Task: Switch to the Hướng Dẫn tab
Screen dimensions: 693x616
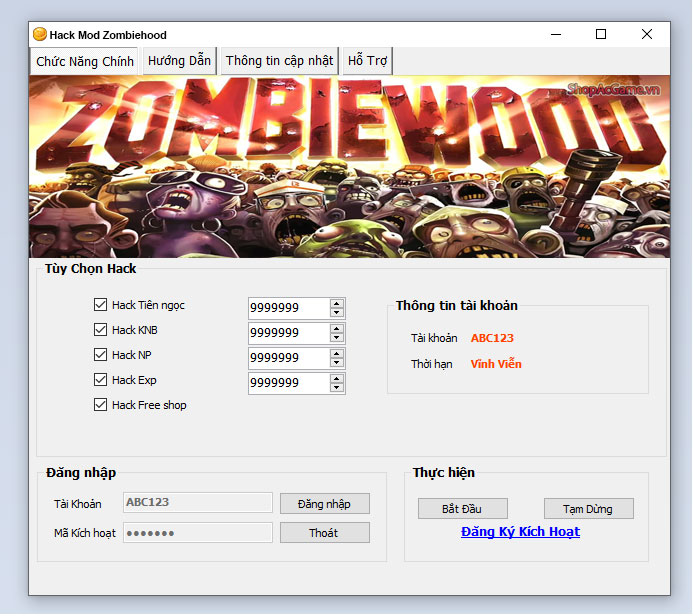Action: tap(179, 61)
